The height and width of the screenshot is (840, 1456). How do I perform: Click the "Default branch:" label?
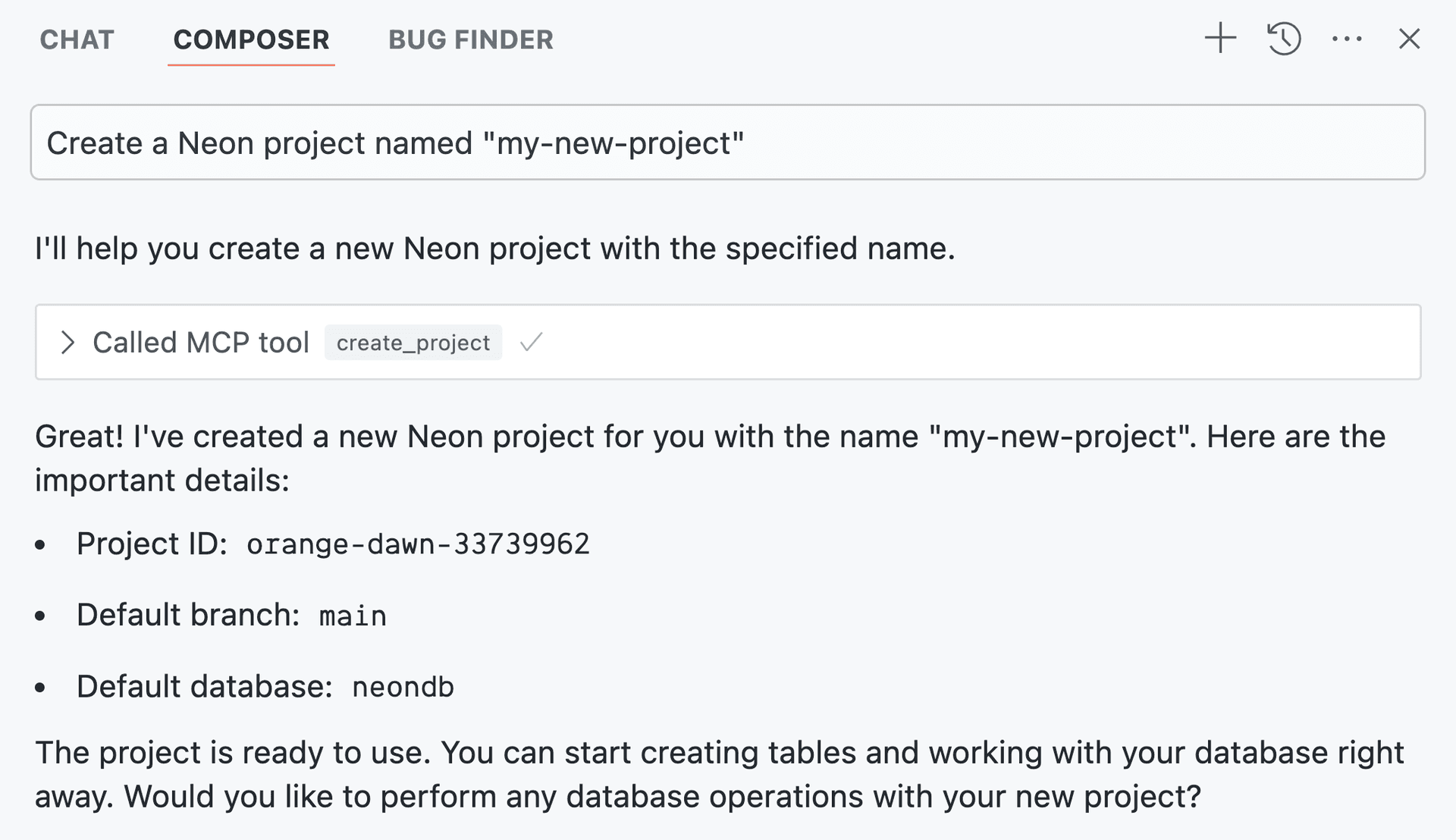(188, 615)
